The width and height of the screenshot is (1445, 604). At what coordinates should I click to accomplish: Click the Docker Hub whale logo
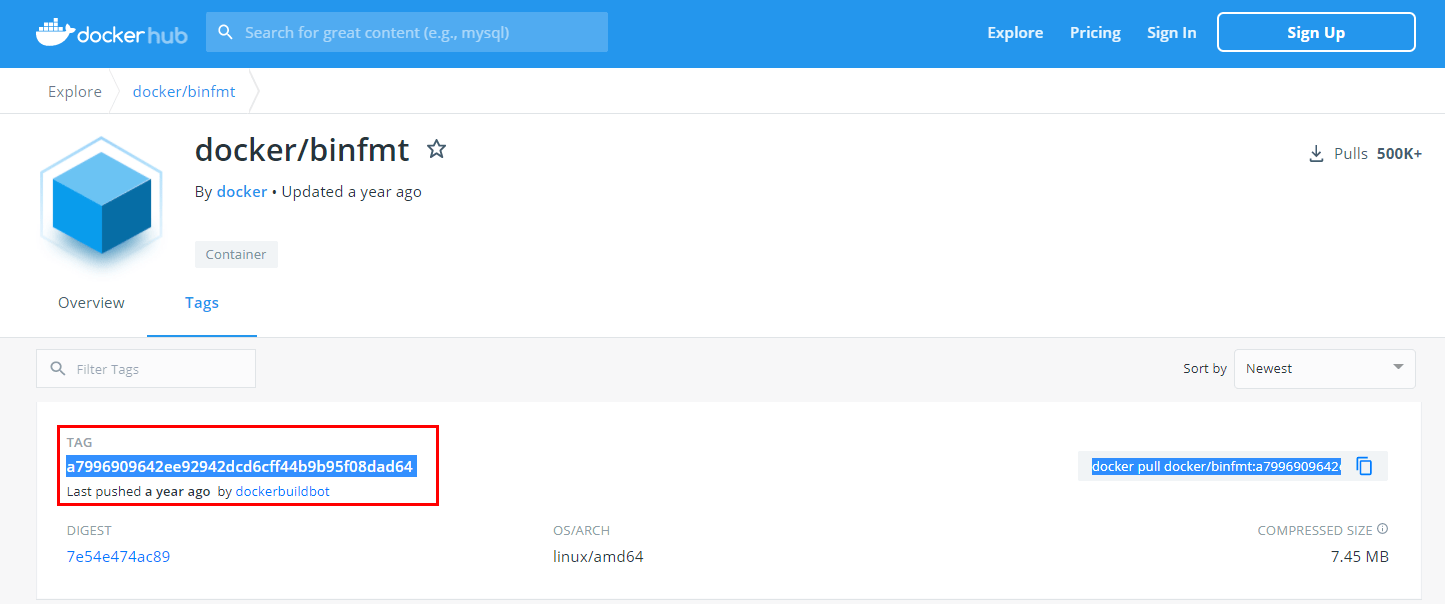pyautogui.click(x=58, y=31)
